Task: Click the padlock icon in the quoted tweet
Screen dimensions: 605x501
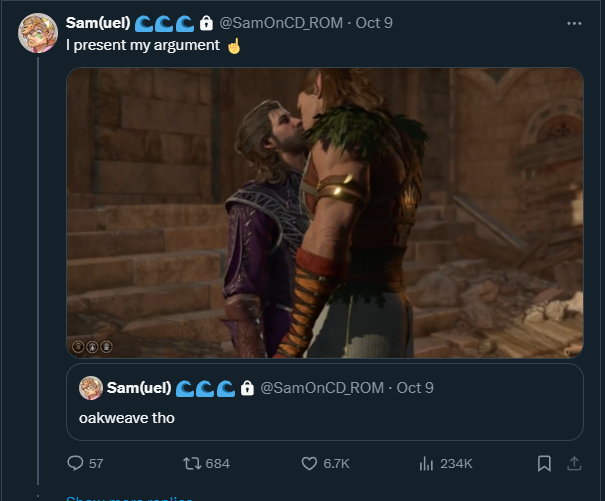Action: 247,387
